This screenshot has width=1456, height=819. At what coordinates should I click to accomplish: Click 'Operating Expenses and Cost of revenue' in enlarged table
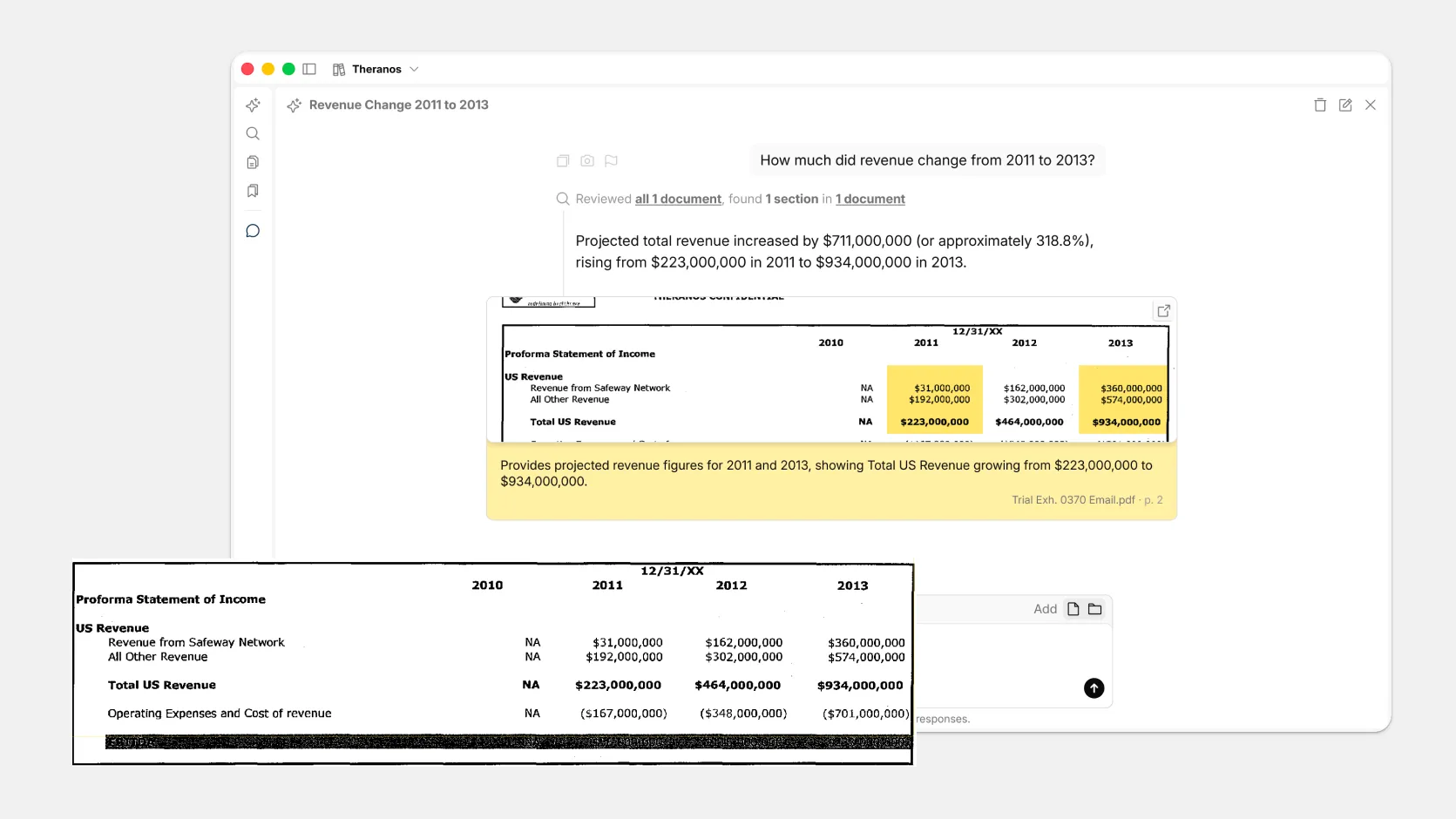click(x=220, y=714)
